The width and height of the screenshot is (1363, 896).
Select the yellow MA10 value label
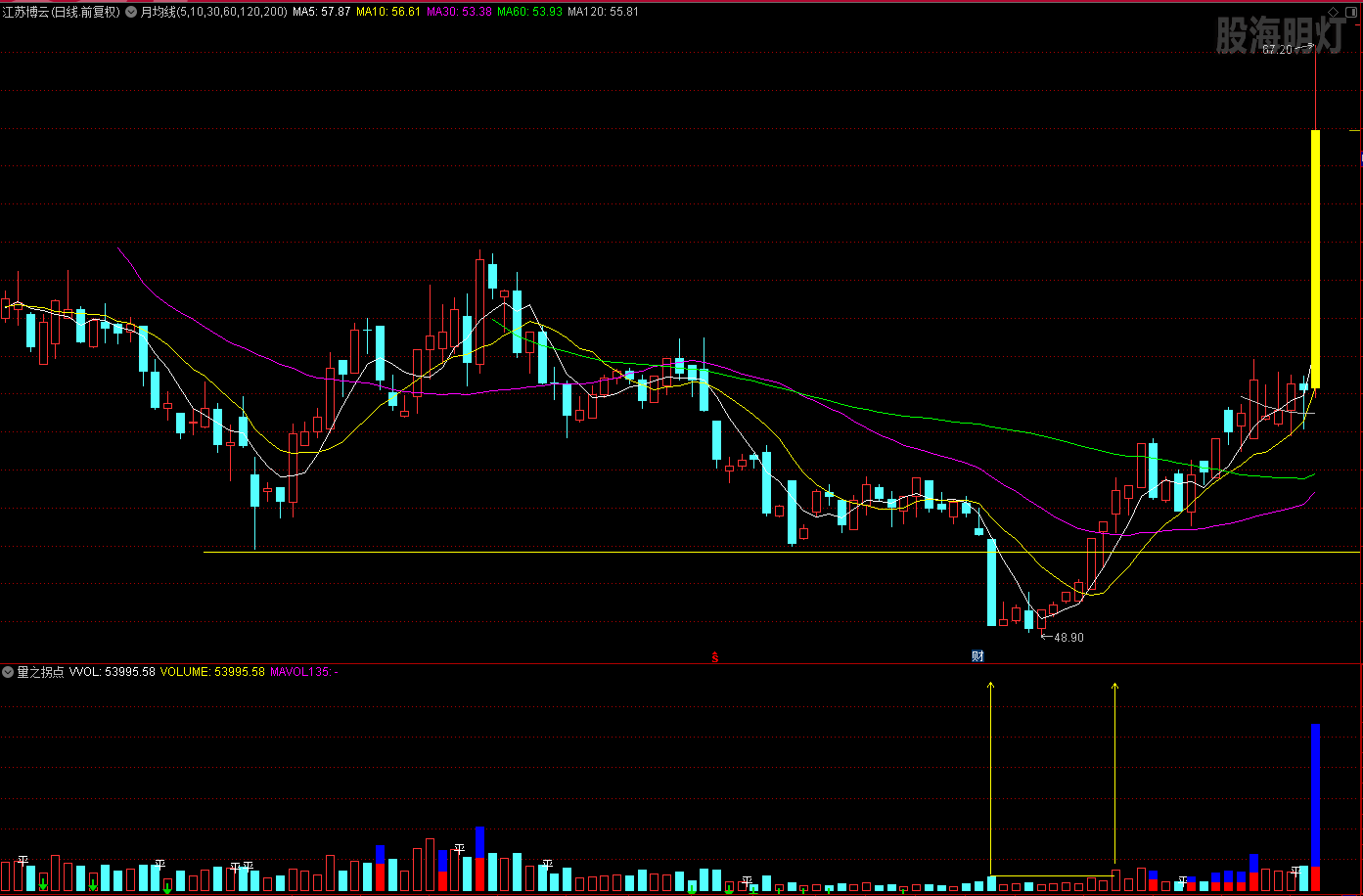[387, 12]
